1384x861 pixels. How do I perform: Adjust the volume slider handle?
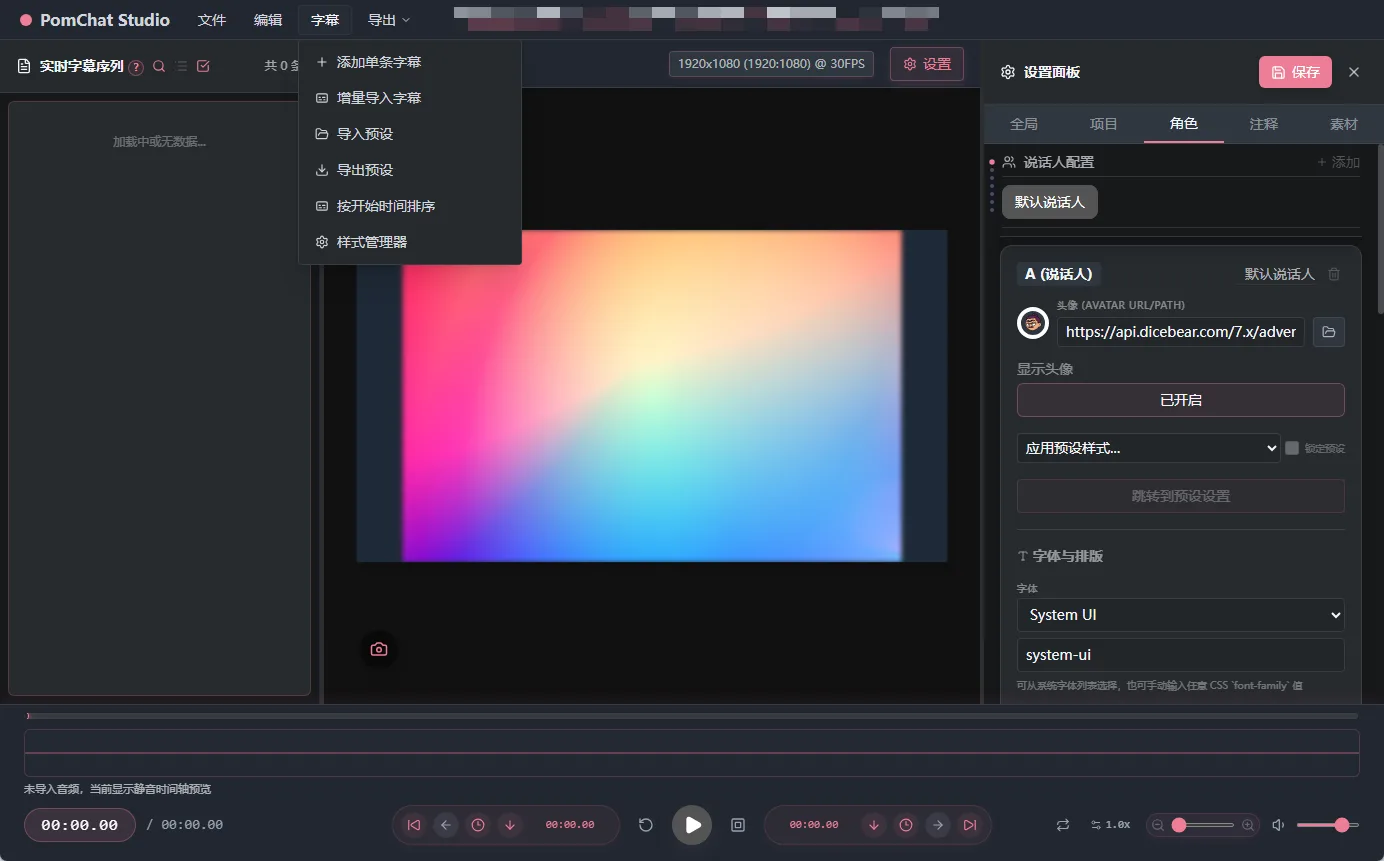pyautogui.click(x=1341, y=825)
